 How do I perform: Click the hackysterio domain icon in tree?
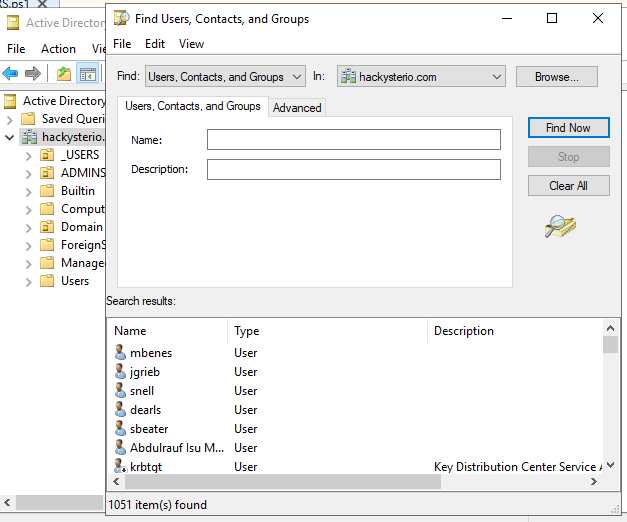click(29, 137)
